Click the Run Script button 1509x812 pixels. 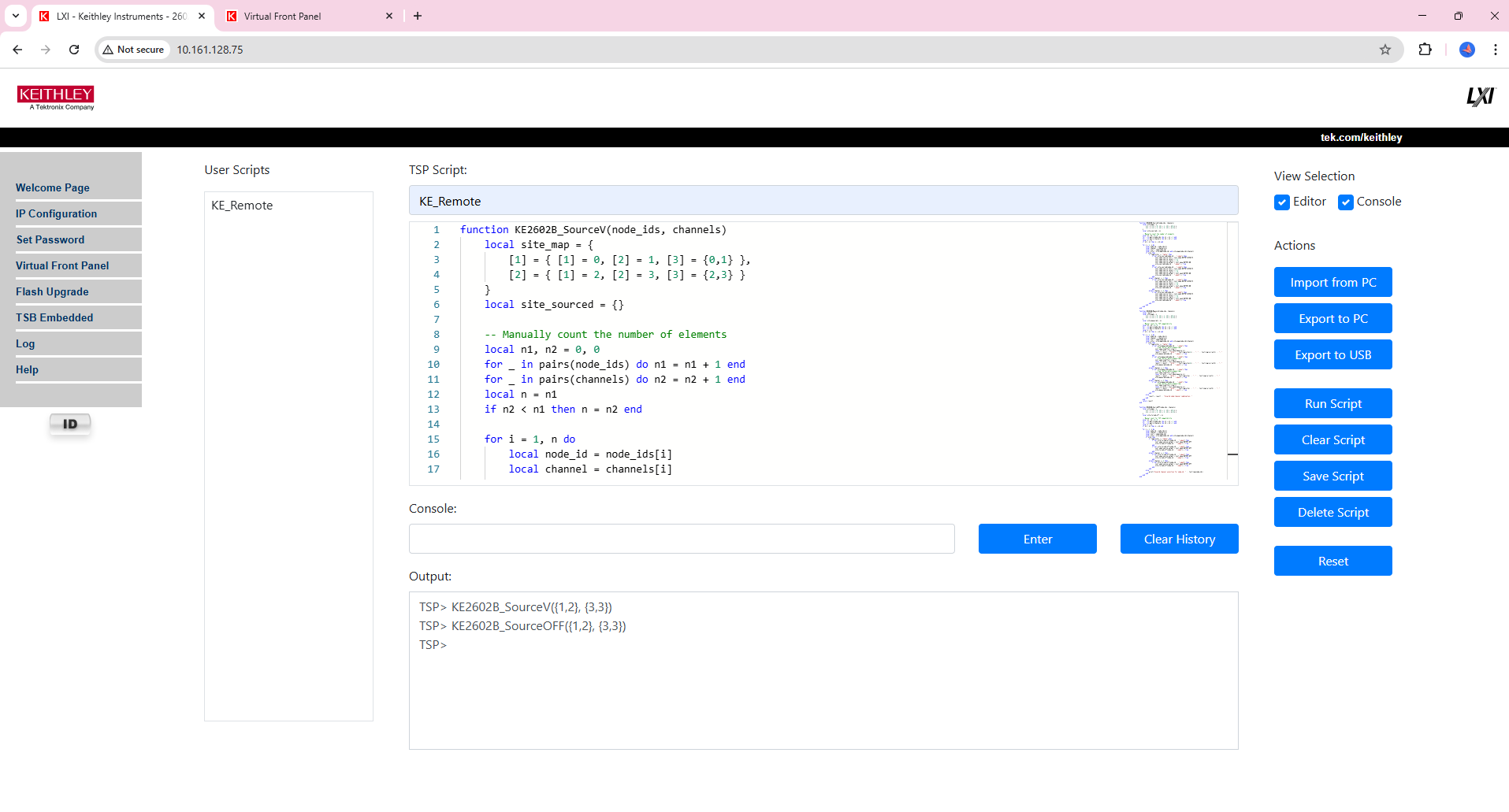click(1332, 403)
